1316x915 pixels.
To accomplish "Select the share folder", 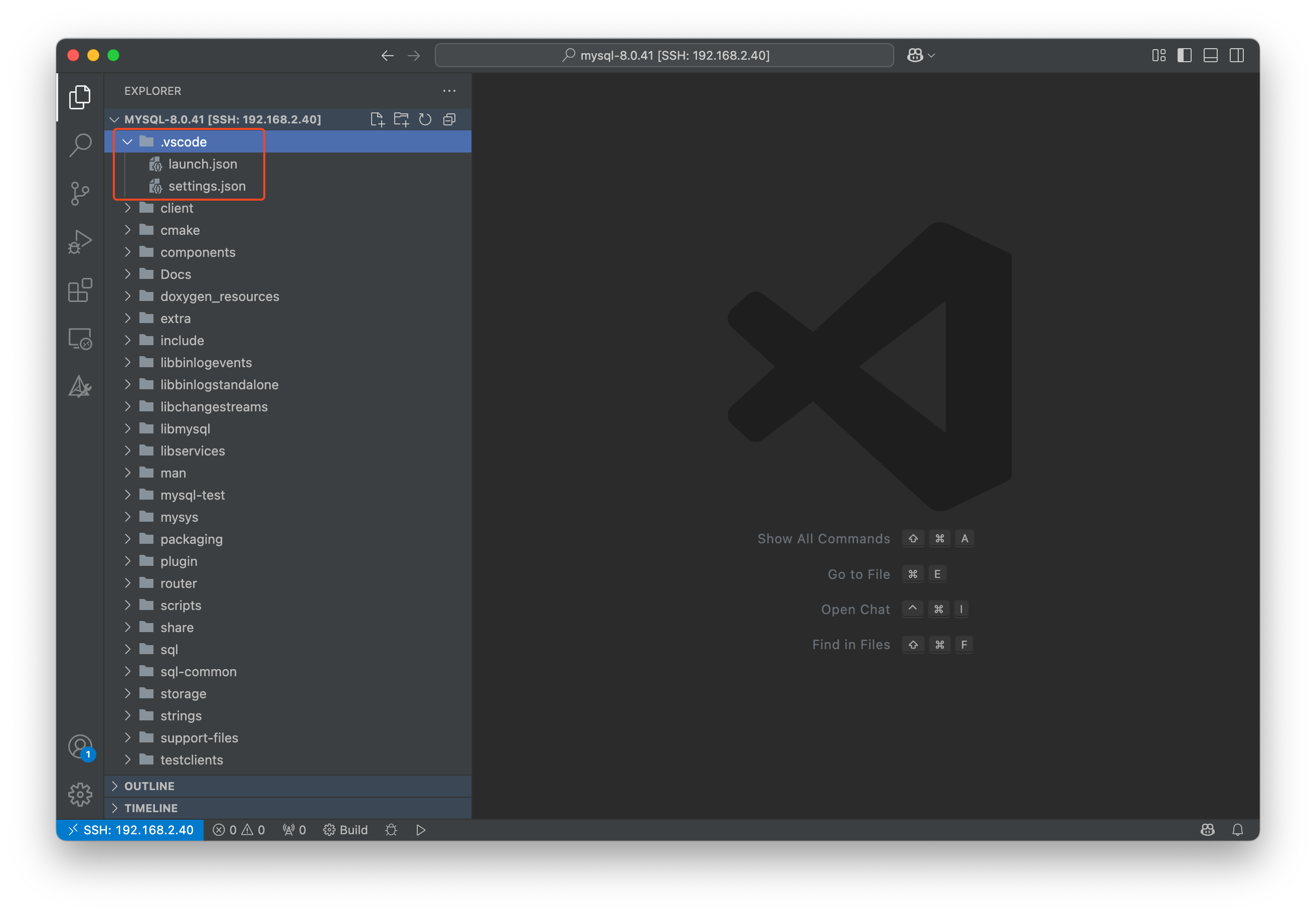I will (288, 627).
